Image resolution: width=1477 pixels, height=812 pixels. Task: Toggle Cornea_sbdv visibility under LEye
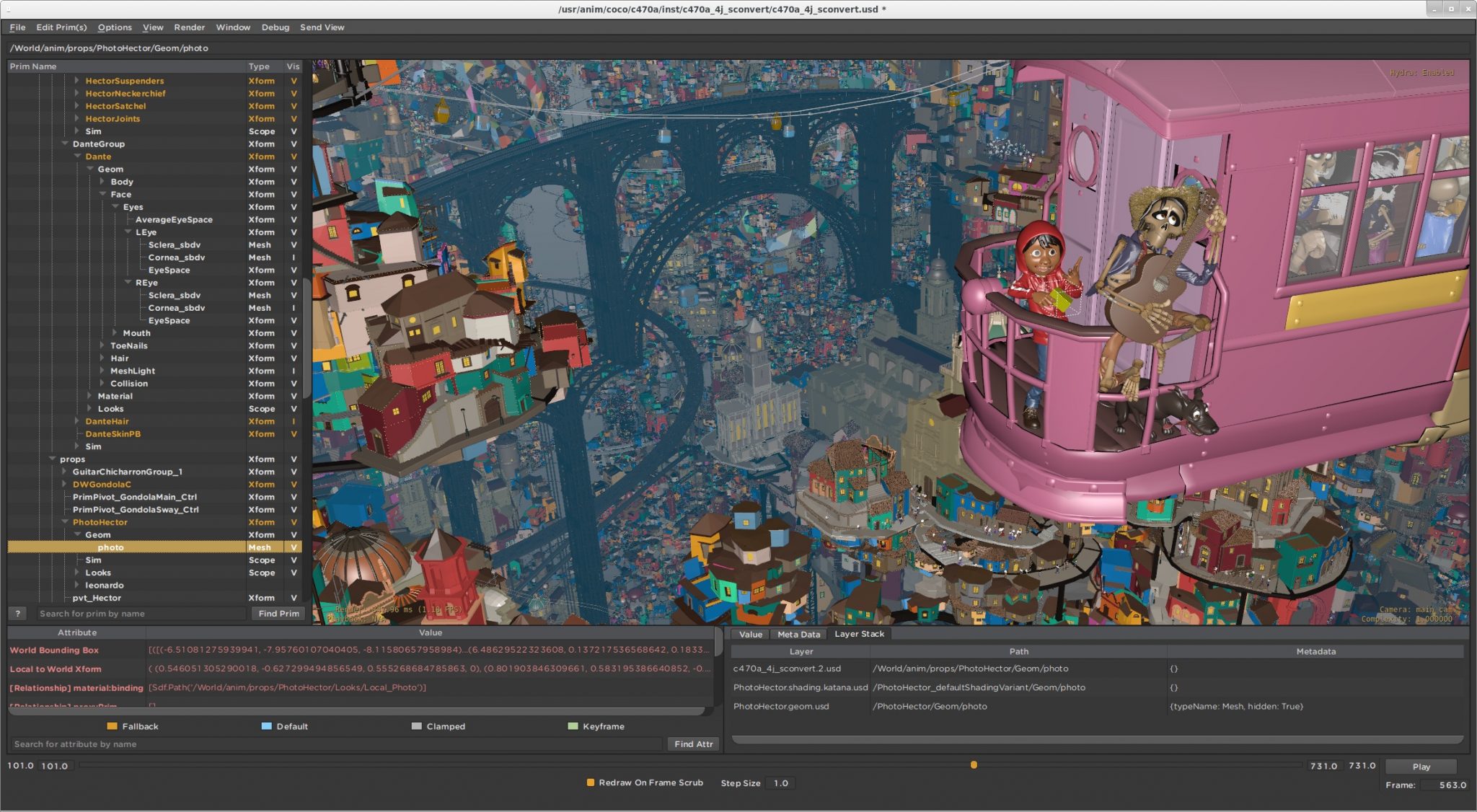[293, 257]
